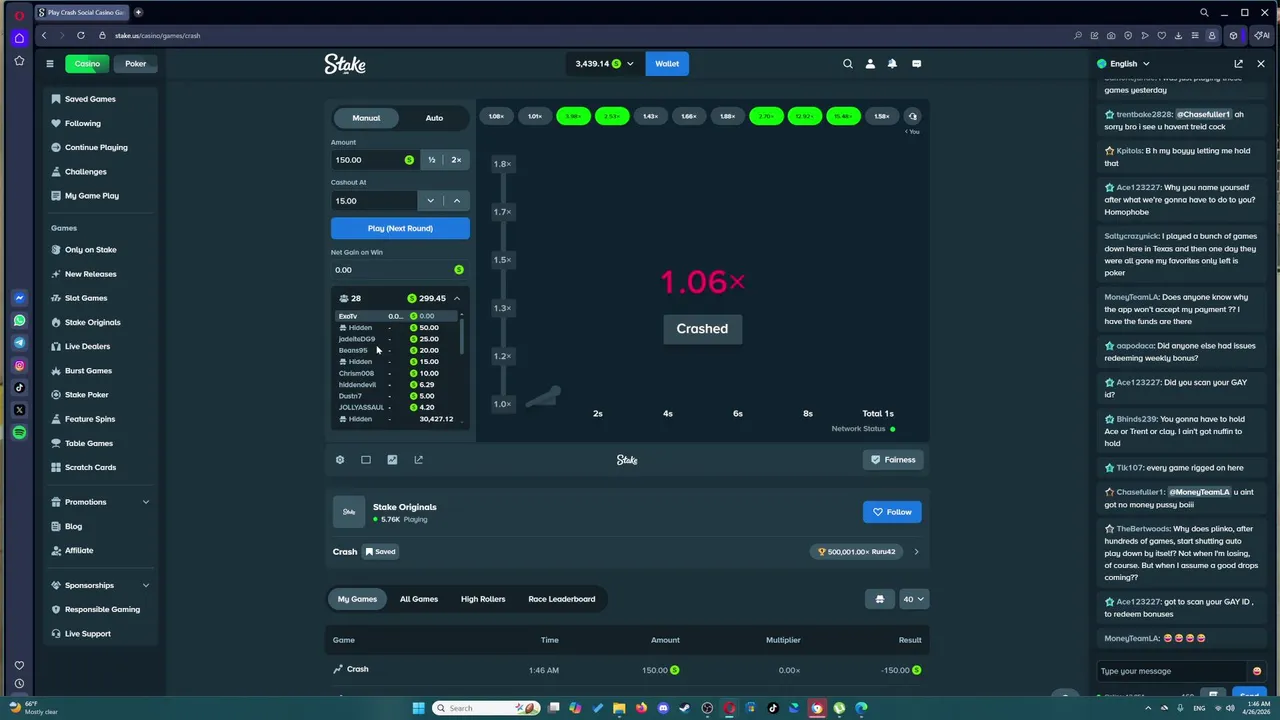Decrease Cashout At with down arrow
Screen dimensions: 1280x720
pyautogui.click(x=431, y=201)
